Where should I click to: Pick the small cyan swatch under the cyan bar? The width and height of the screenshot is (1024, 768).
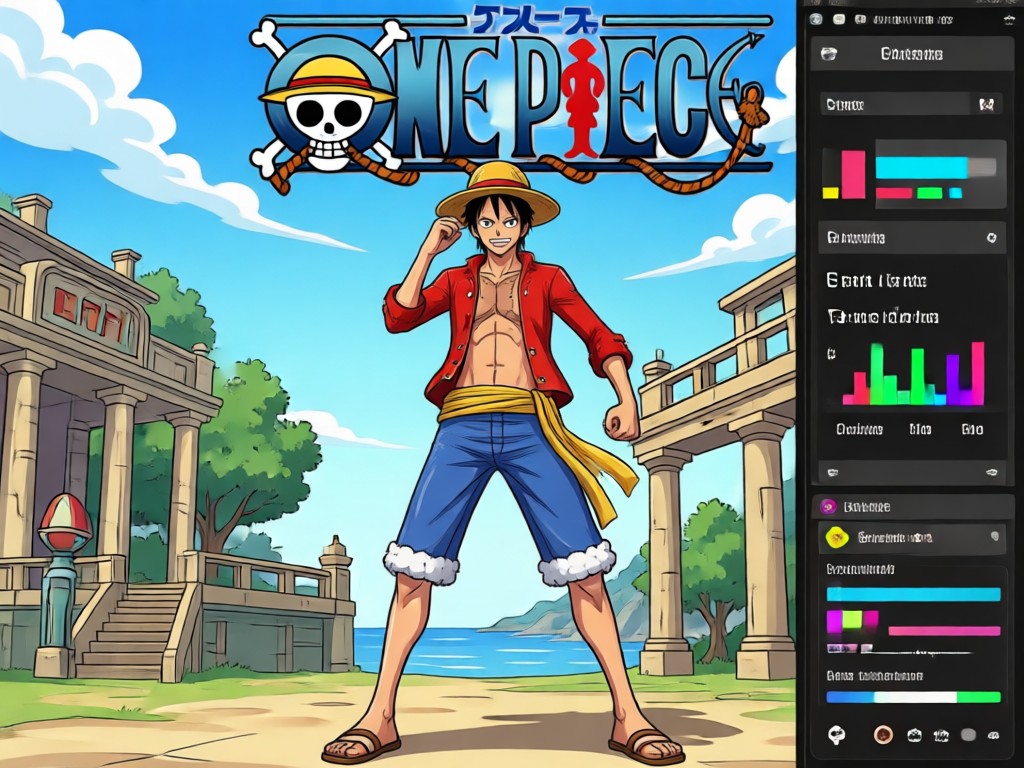[x=955, y=193]
